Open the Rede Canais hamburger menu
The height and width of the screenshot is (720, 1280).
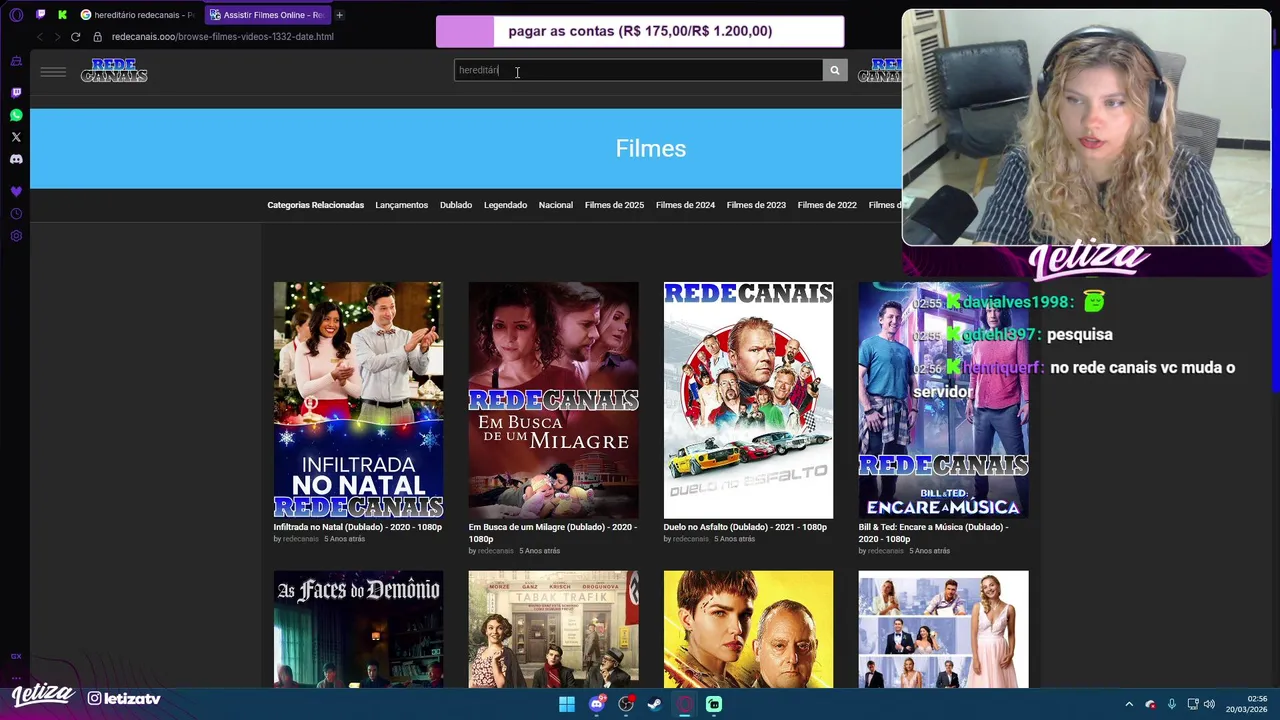tap(53, 71)
